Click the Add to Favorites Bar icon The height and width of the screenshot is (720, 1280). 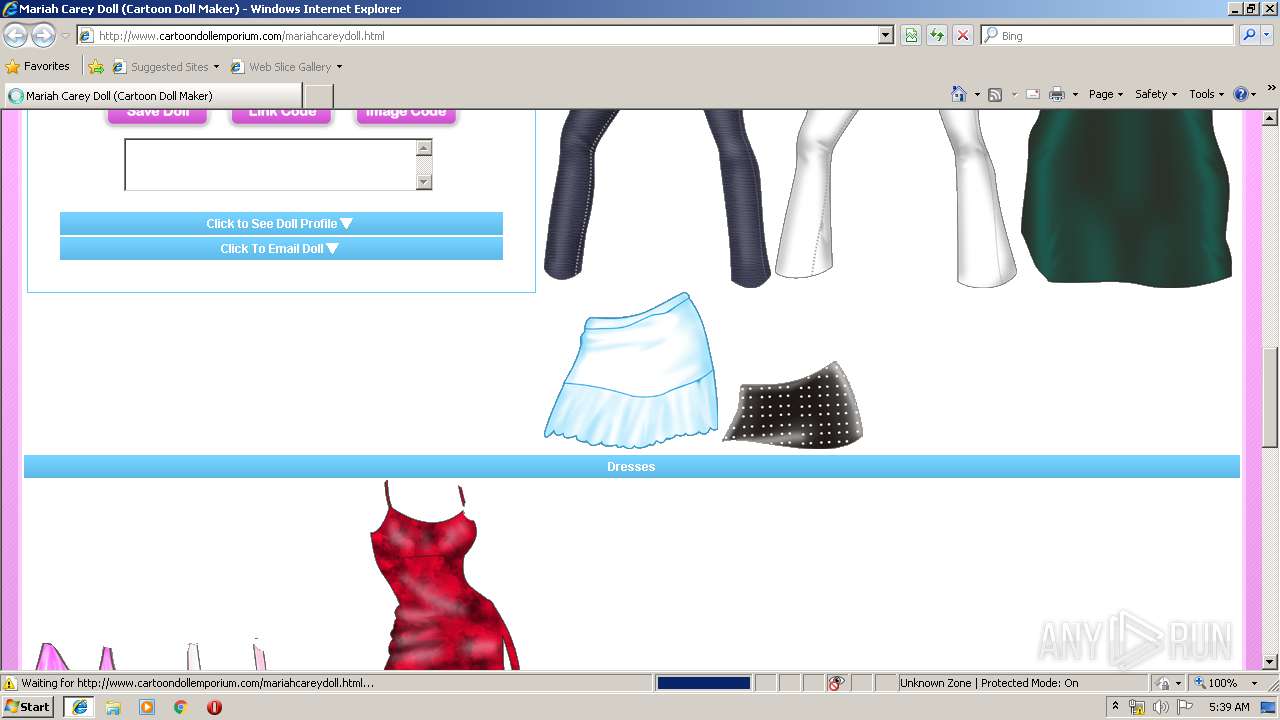[x=96, y=67]
